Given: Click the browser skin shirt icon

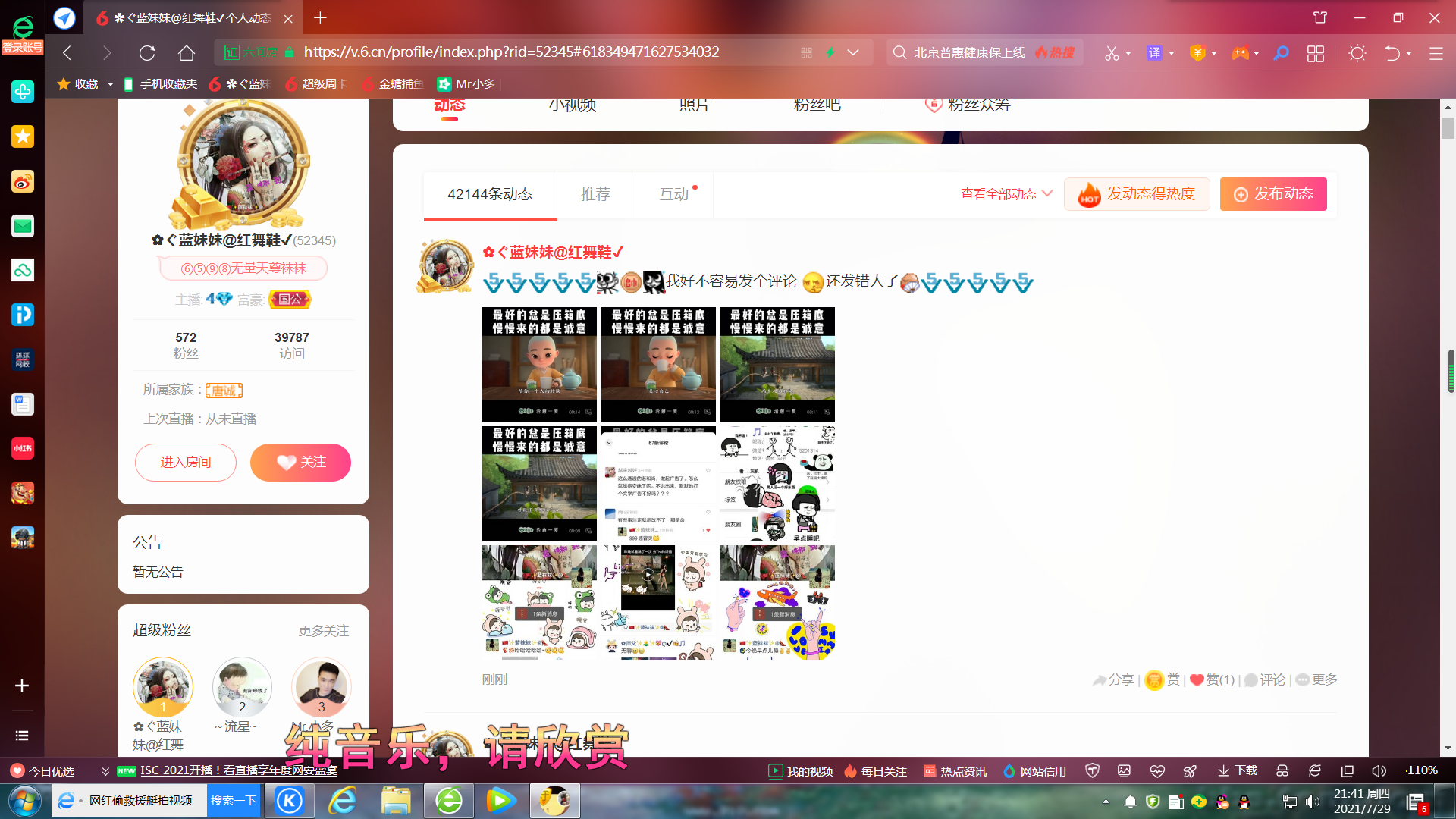Looking at the screenshot, I should [1320, 17].
